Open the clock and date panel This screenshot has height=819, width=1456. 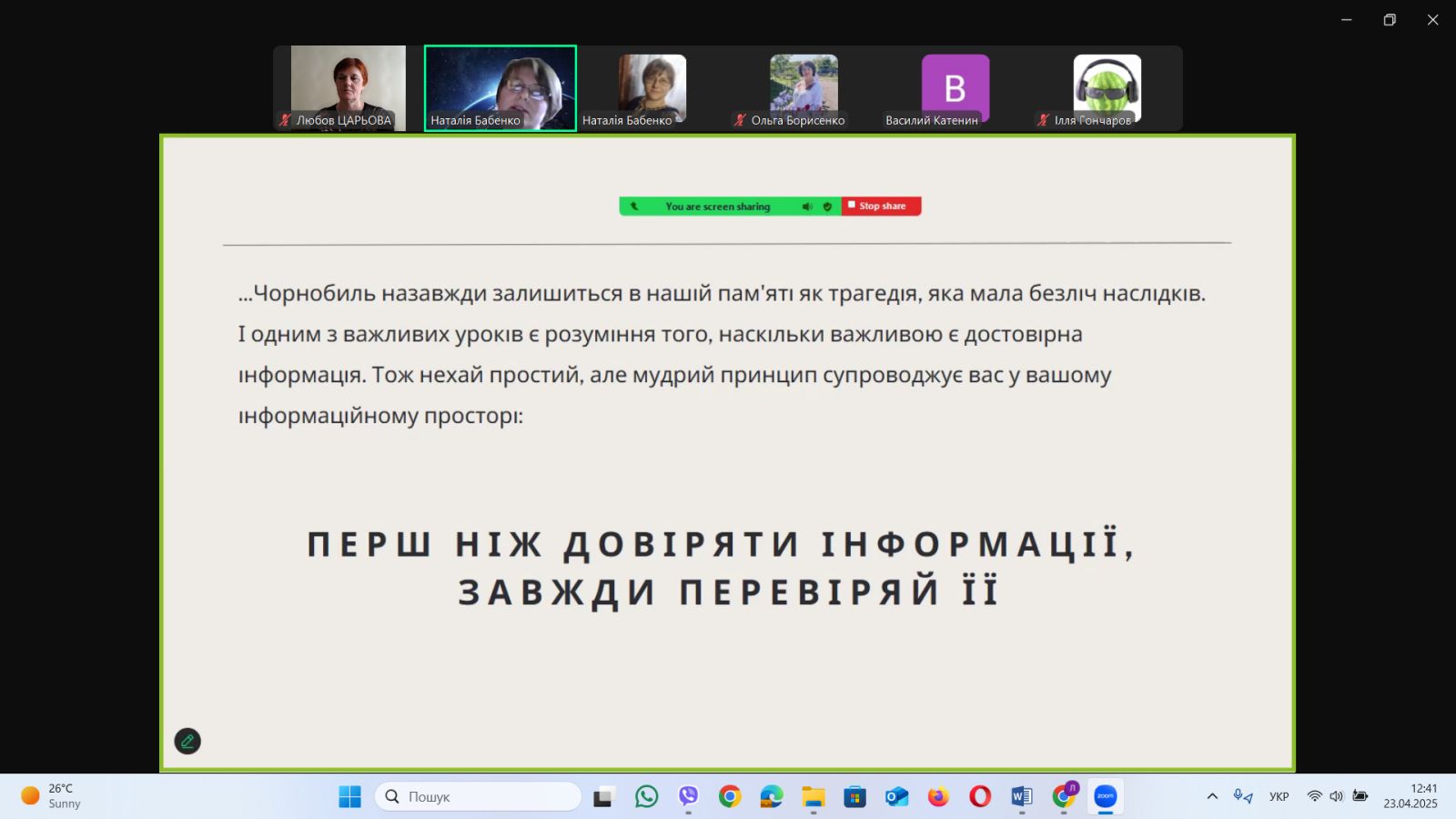click(1410, 796)
